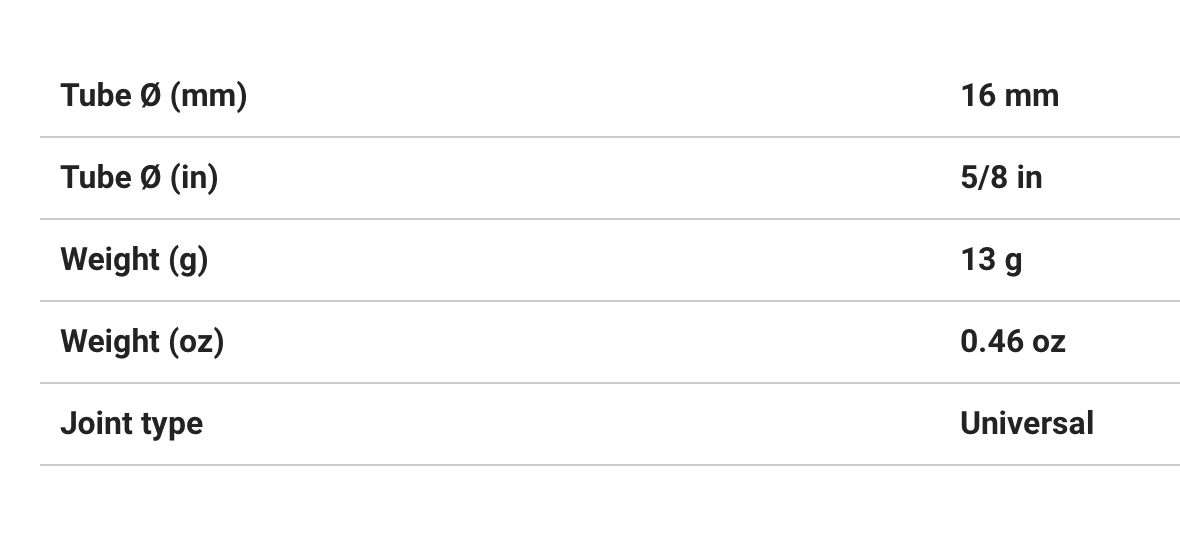Select the "Universal" joint type value
The height and width of the screenshot is (552, 1180).
[1027, 424]
